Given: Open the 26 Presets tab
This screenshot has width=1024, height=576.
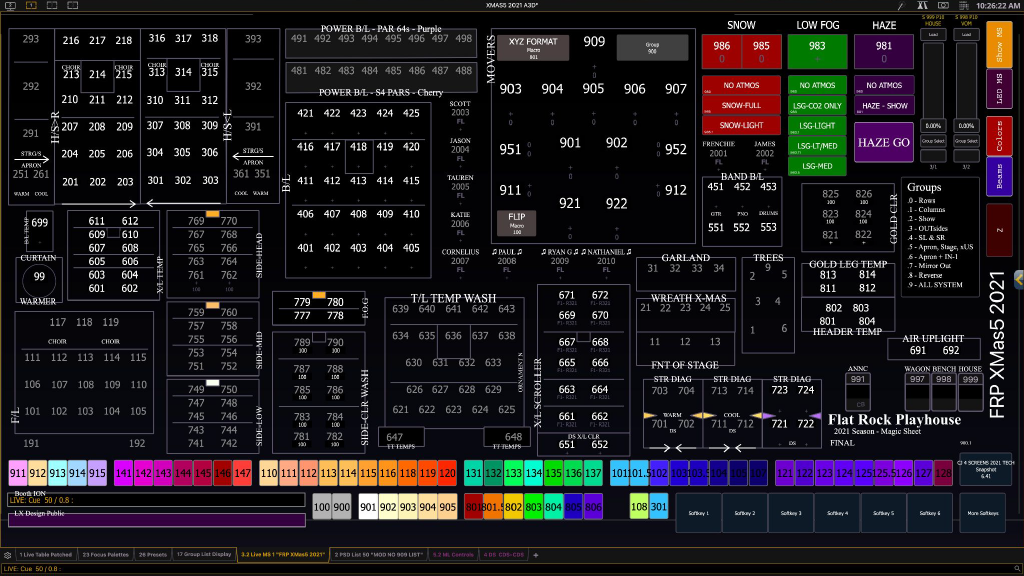Looking at the screenshot, I should pyautogui.click(x=153, y=555).
